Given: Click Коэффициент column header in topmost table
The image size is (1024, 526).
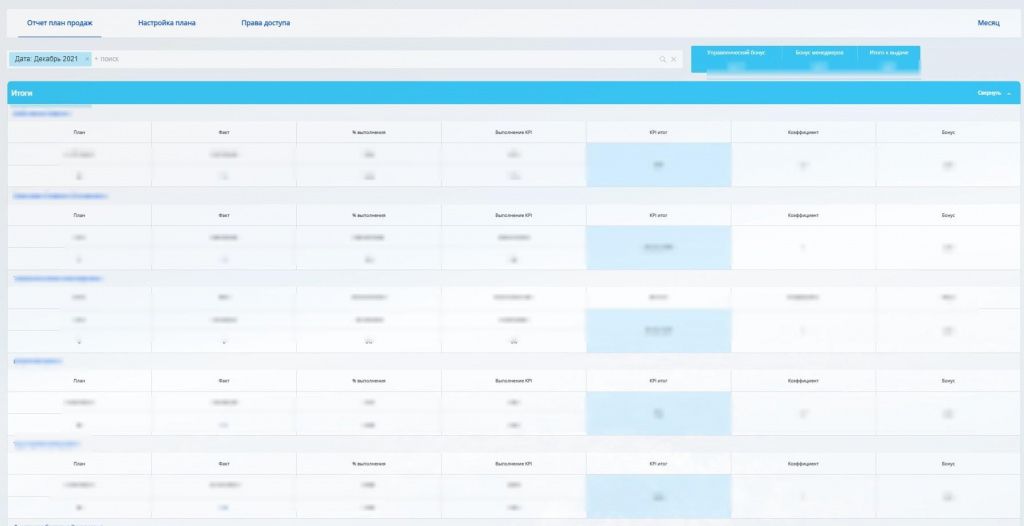Looking at the screenshot, I should click(803, 132).
